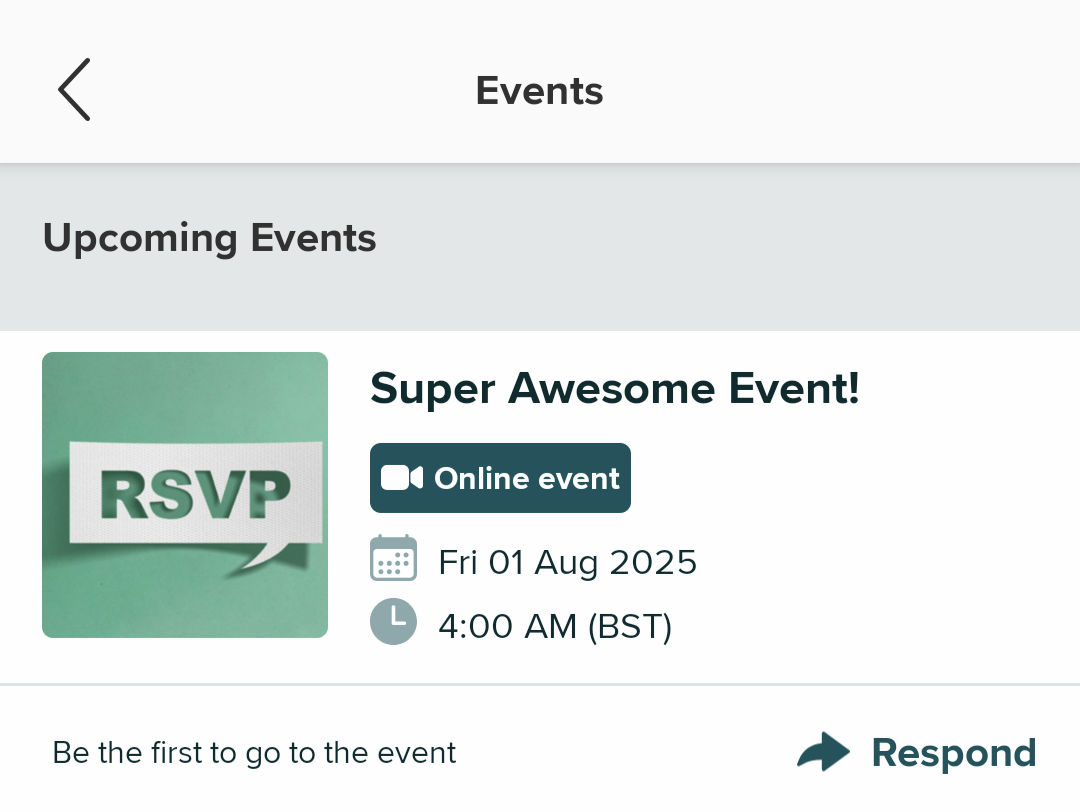The width and height of the screenshot is (1080, 812).
Task: Tap 'Be the first to go to the event'
Action: [254, 752]
